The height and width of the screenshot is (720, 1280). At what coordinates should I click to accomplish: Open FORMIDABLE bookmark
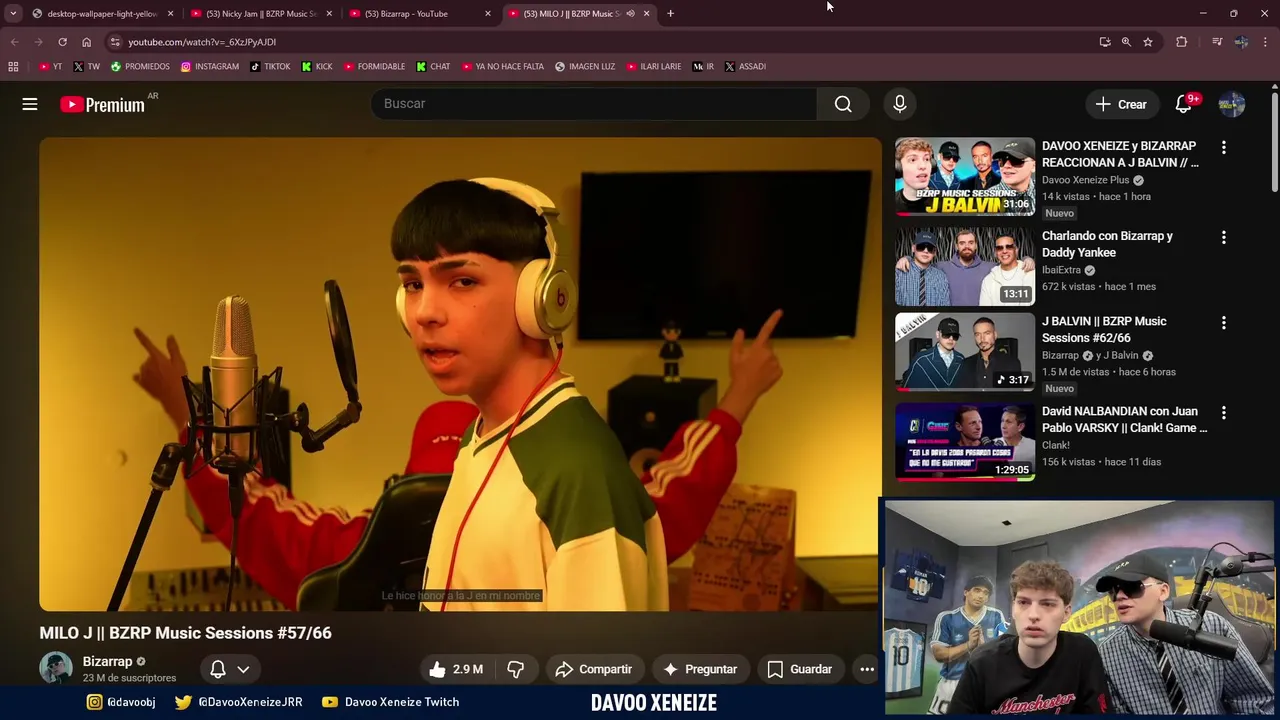pyautogui.click(x=374, y=67)
